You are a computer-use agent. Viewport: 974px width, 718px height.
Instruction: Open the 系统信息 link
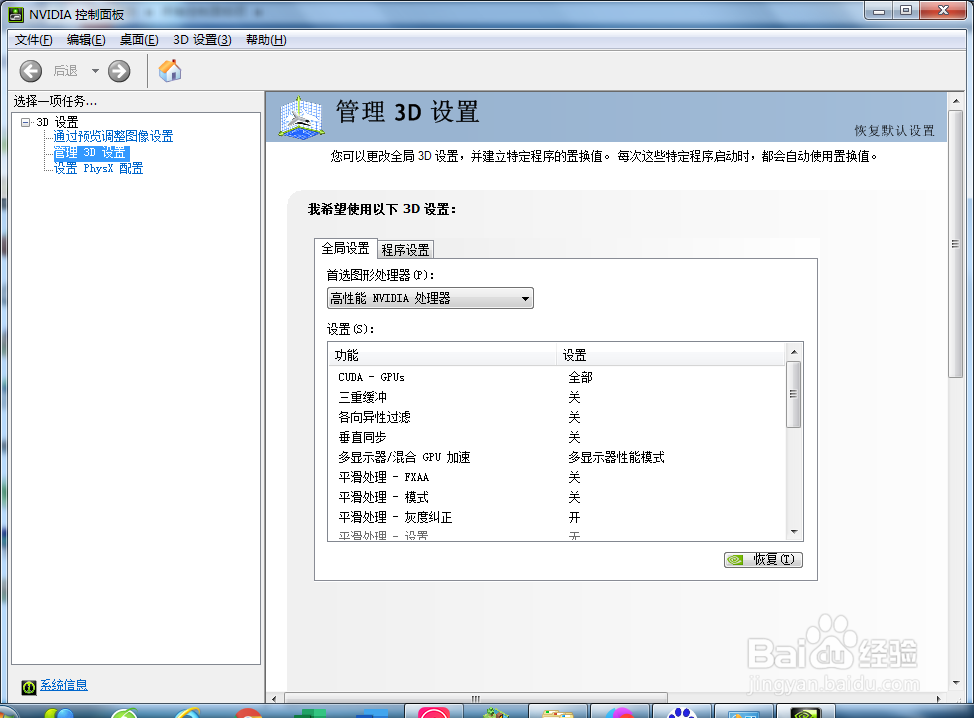pos(64,685)
